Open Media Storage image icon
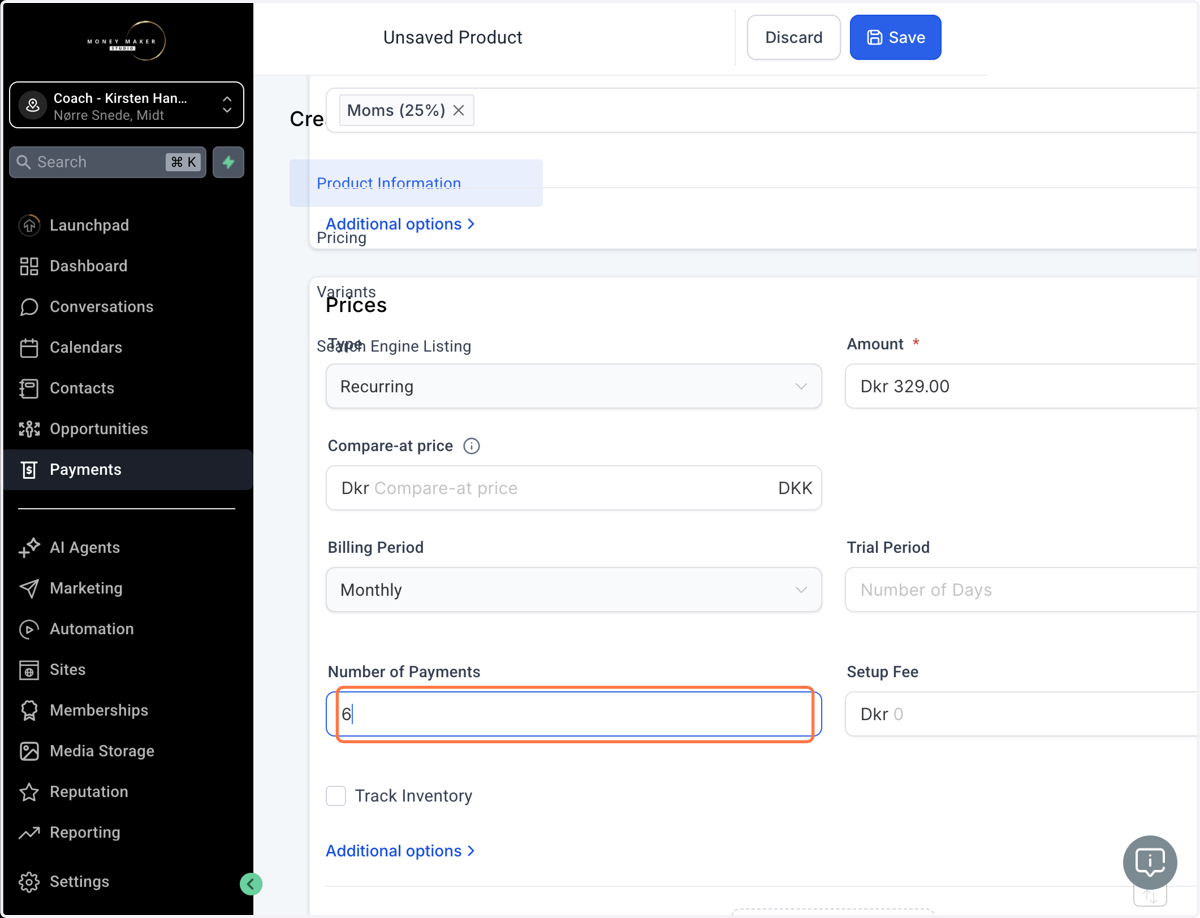 click(29, 751)
